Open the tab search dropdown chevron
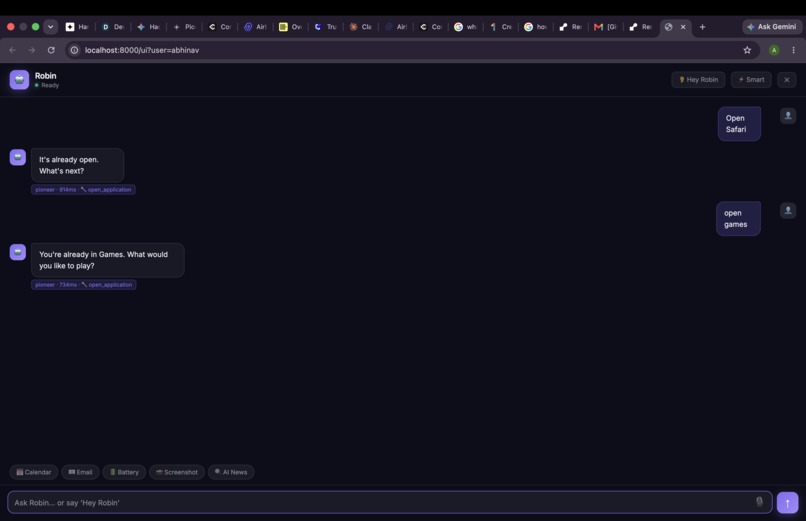Viewport: 806px width, 521px height. 50,27
